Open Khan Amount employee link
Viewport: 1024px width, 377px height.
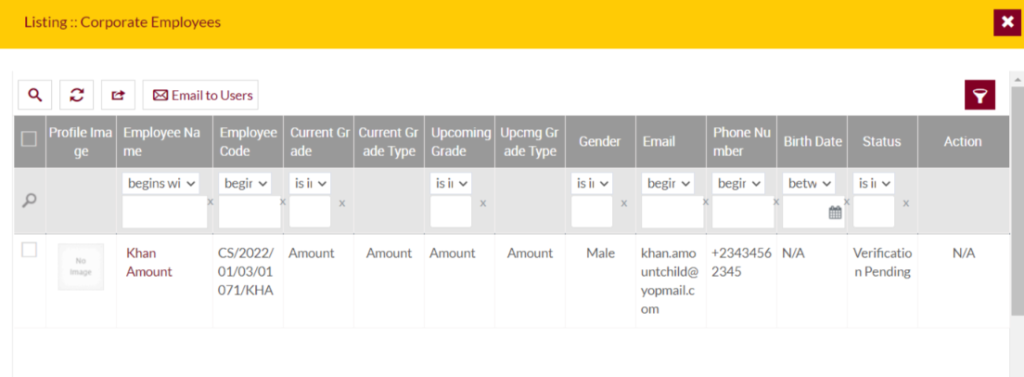[149, 263]
